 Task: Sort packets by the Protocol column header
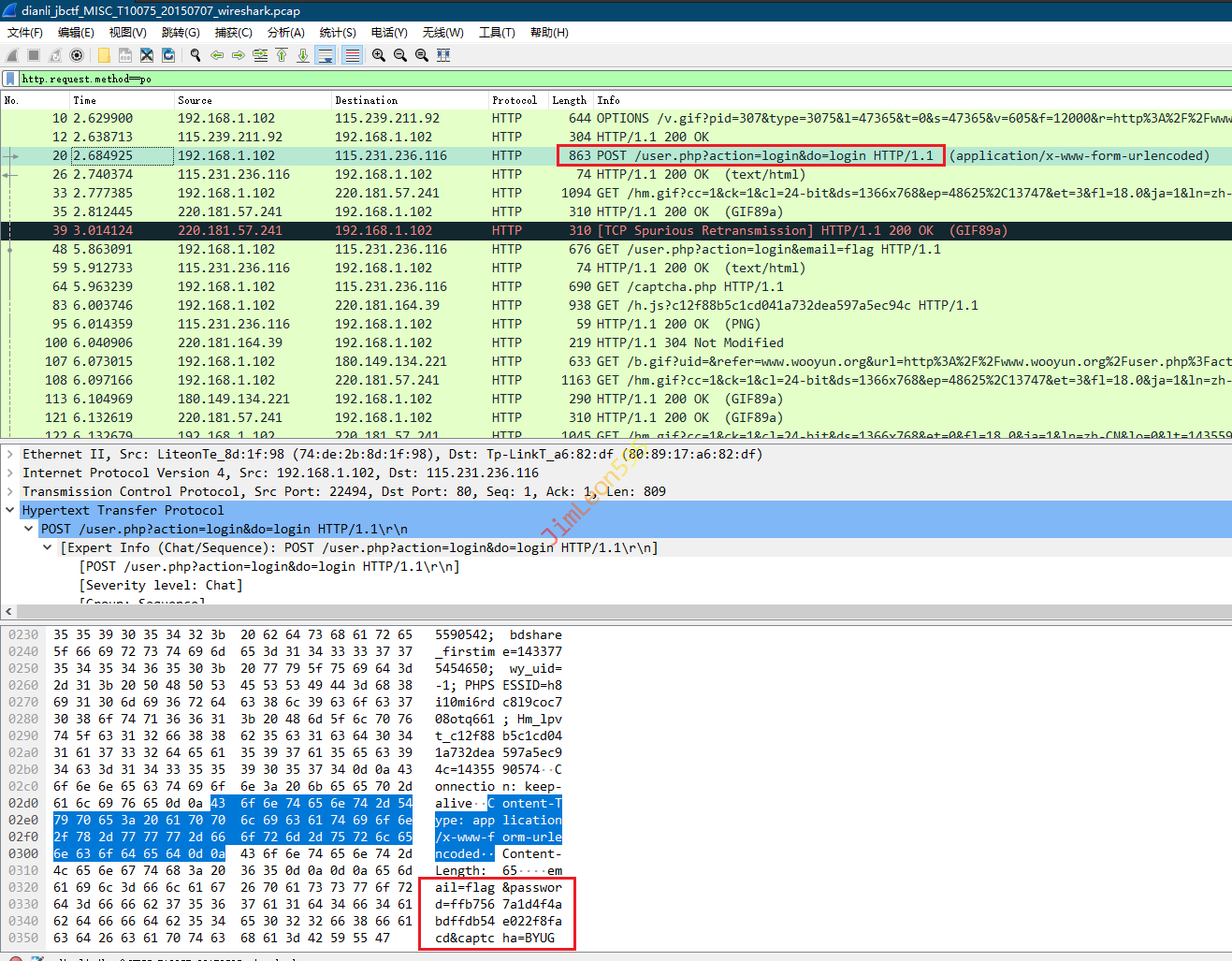[514, 100]
